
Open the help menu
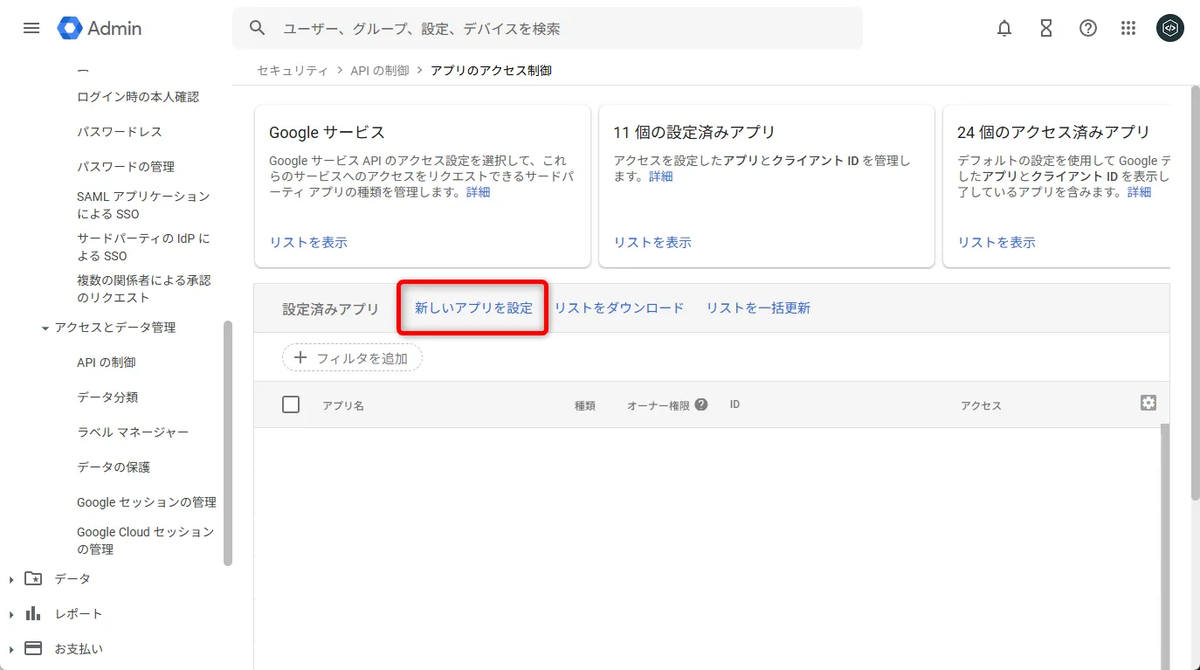(x=1088, y=28)
